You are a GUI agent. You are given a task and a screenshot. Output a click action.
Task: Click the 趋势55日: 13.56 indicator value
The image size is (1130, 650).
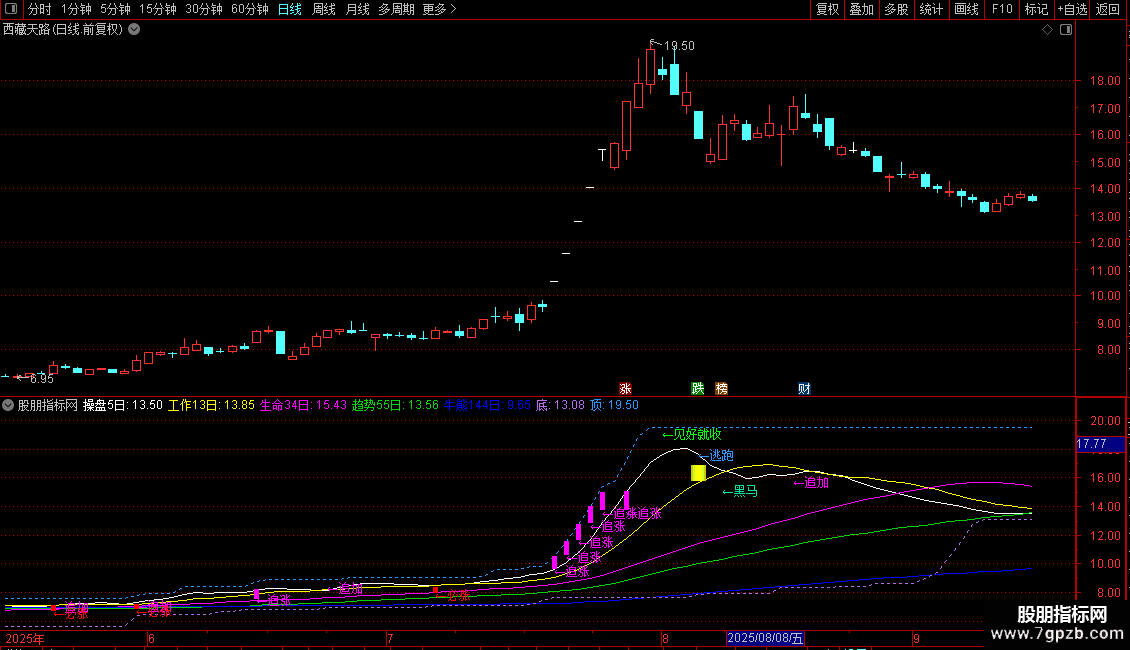[395, 405]
